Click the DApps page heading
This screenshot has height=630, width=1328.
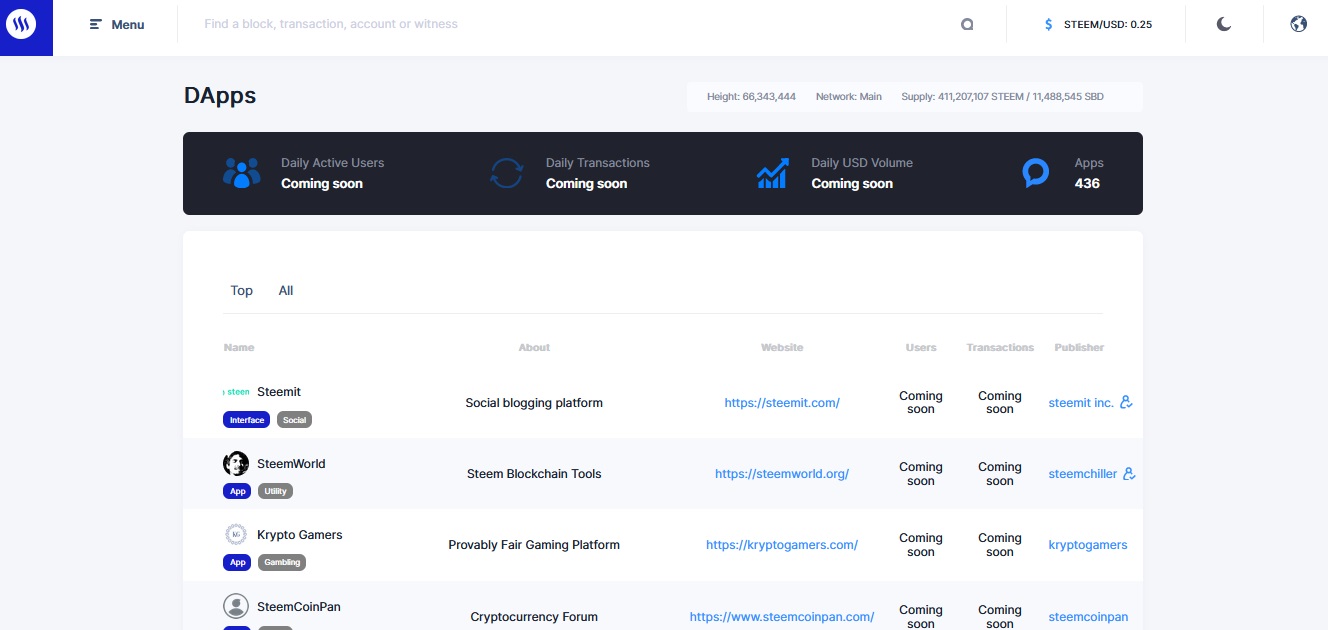point(220,96)
